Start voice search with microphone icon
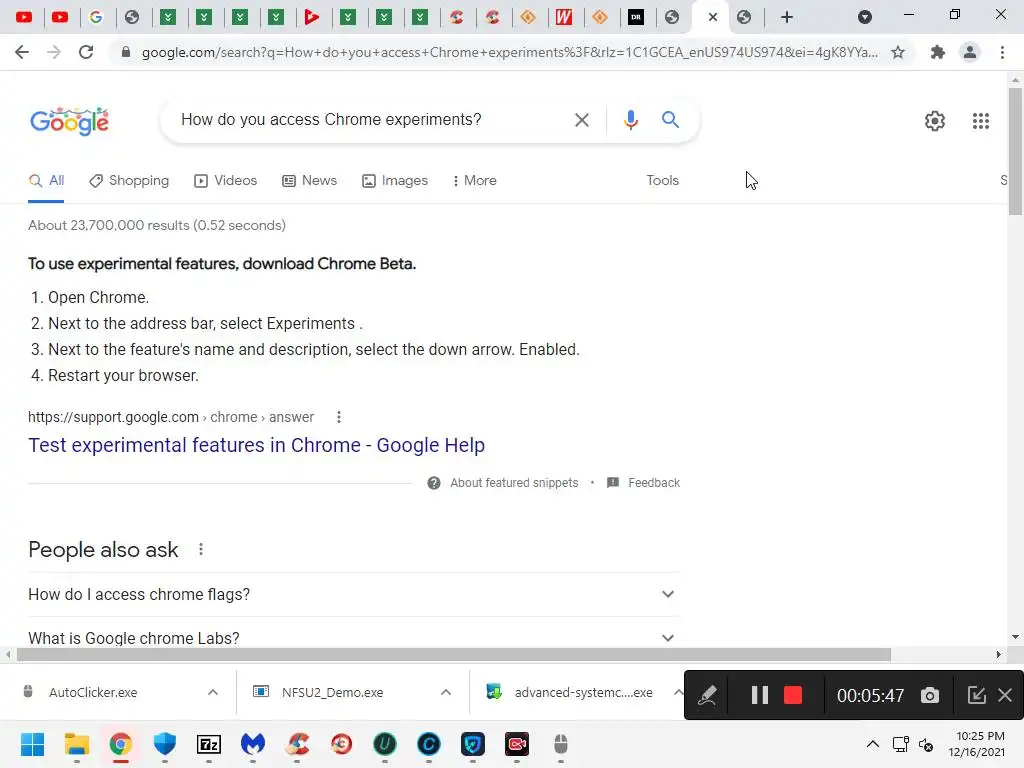This screenshot has height=768, width=1024. pos(630,120)
